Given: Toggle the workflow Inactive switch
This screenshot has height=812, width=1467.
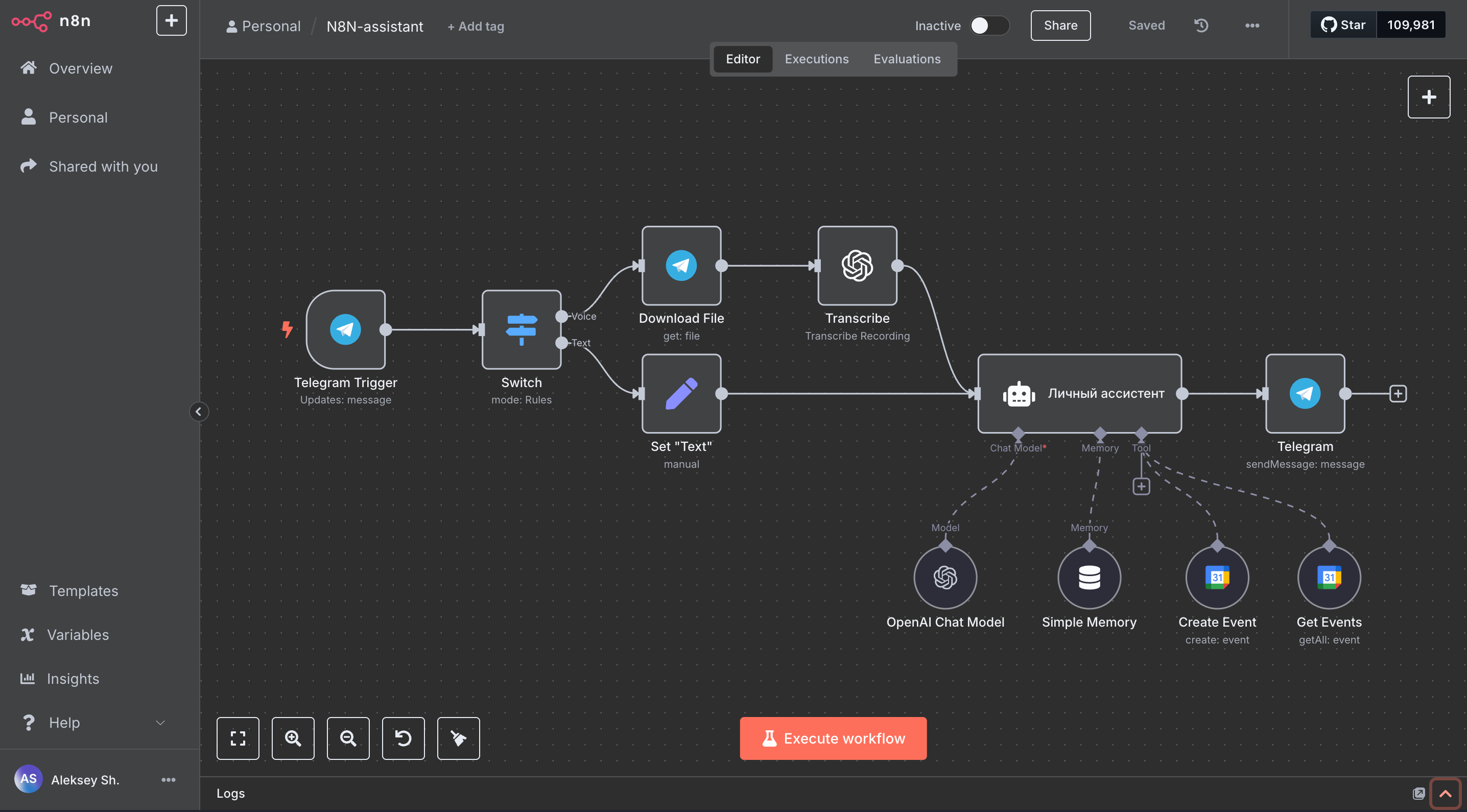Looking at the screenshot, I should coord(990,26).
